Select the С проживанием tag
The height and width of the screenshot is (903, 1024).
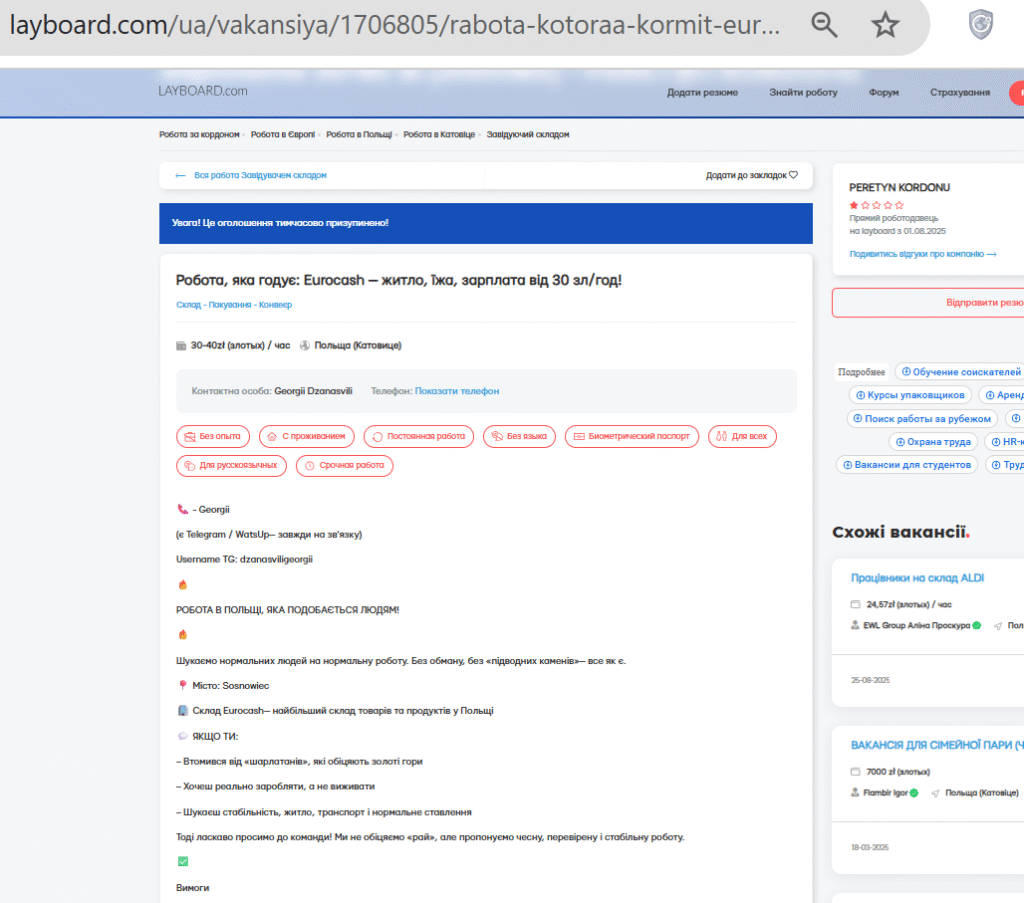[x=310, y=436]
